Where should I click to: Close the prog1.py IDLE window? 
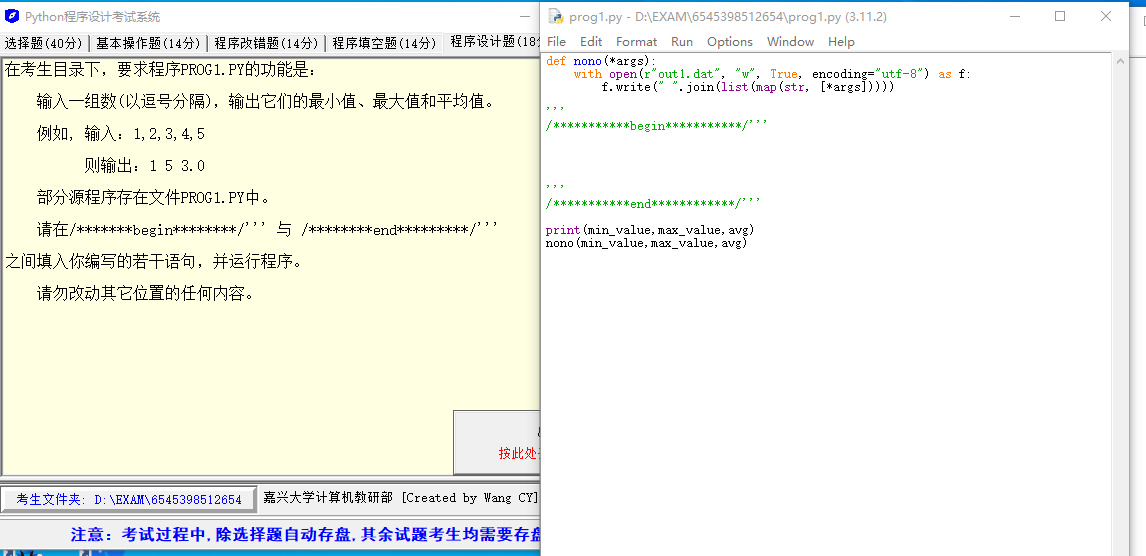click(1106, 16)
